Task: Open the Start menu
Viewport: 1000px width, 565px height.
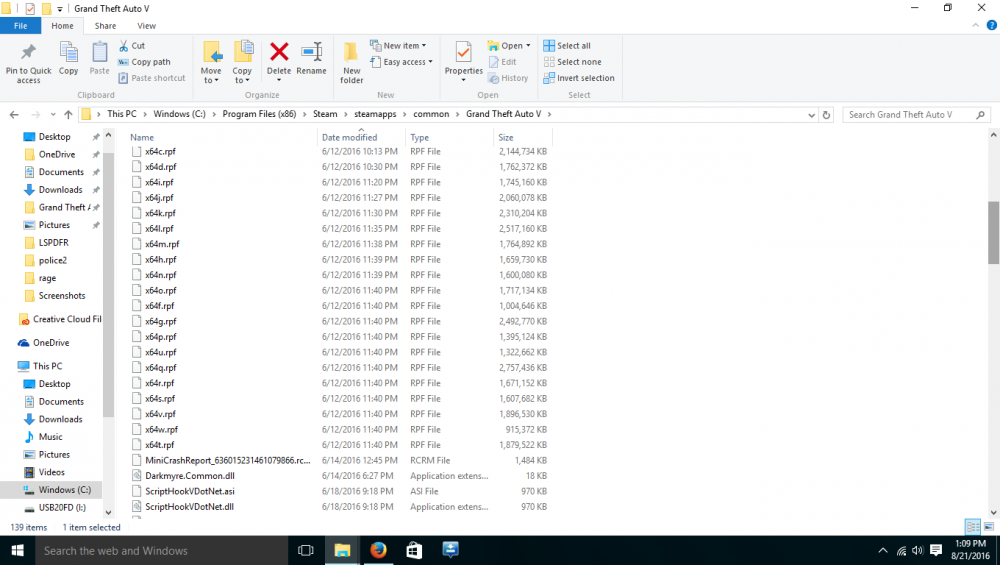Action: pyautogui.click(x=17, y=550)
